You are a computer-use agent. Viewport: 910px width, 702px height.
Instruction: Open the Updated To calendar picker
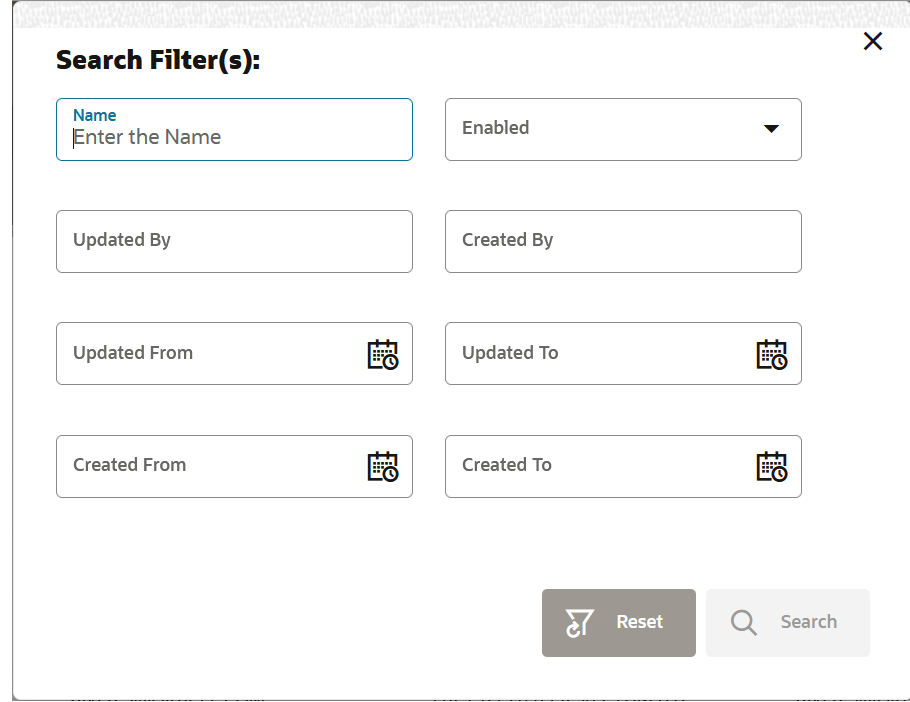tap(771, 354)
